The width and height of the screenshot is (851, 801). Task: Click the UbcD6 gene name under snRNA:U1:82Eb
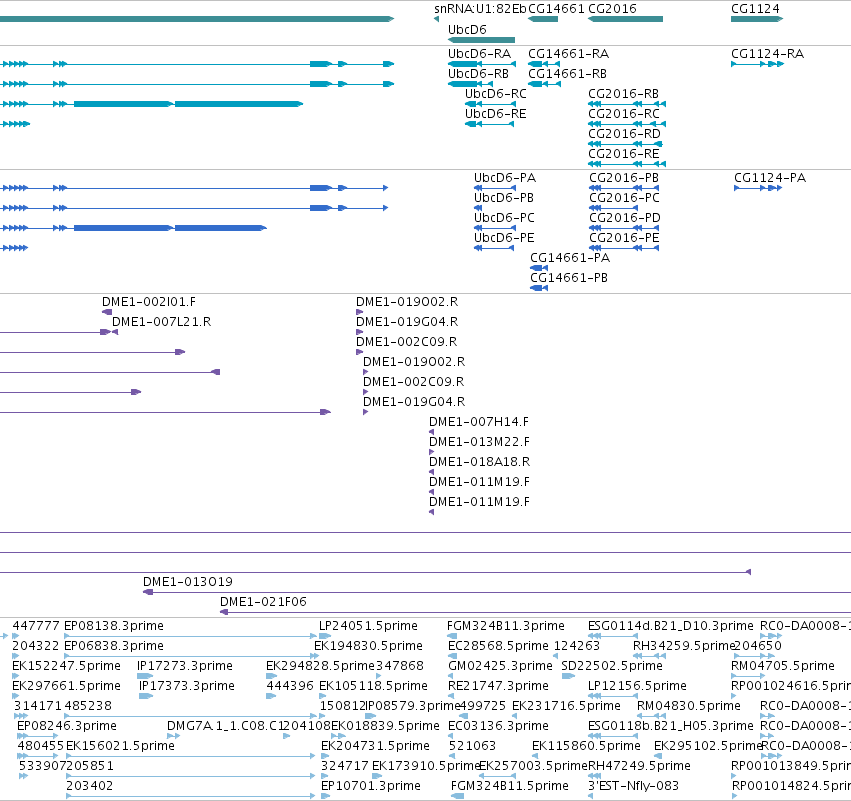click(x=467, y=30)
